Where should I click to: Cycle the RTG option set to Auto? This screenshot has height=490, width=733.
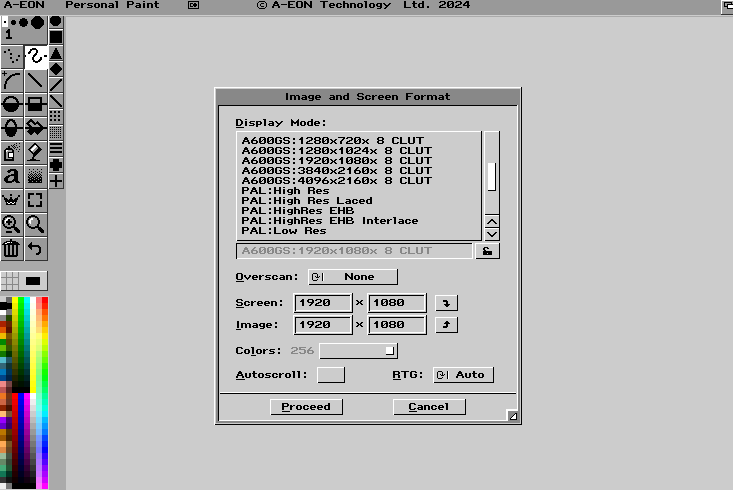(x=463, y=375)
